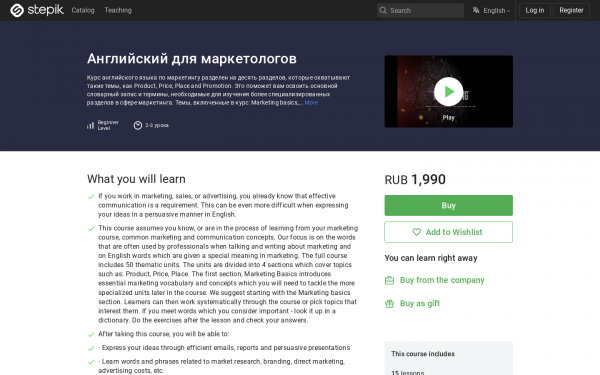Click the Log in button
The width and height of the screenshot is (600, 375).
click(x=535, y=10)
